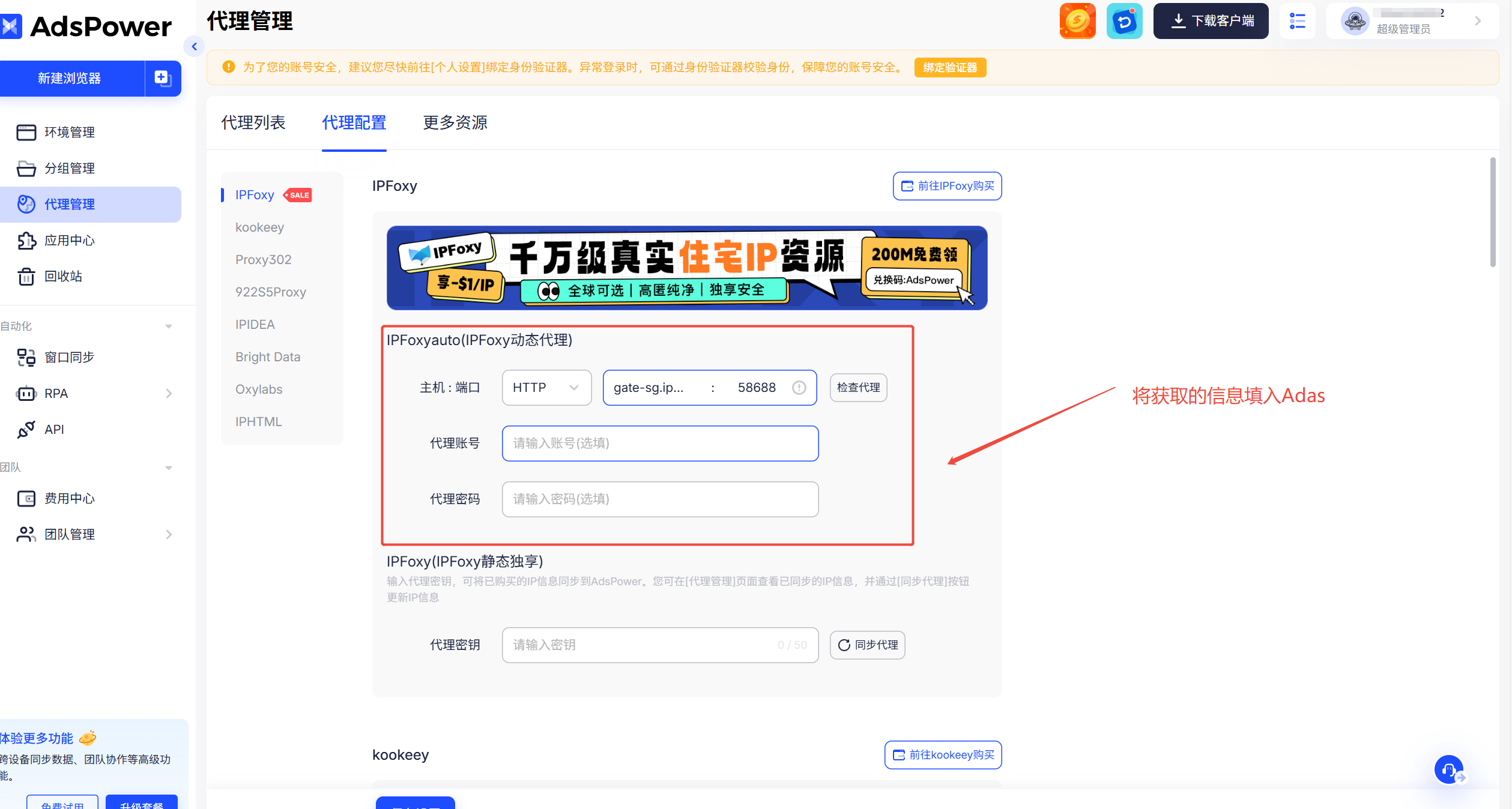The height and width of the screenshot is (809, 1512).
Task: Switch to the 更多资源 tab
Action: pos(455,122)
